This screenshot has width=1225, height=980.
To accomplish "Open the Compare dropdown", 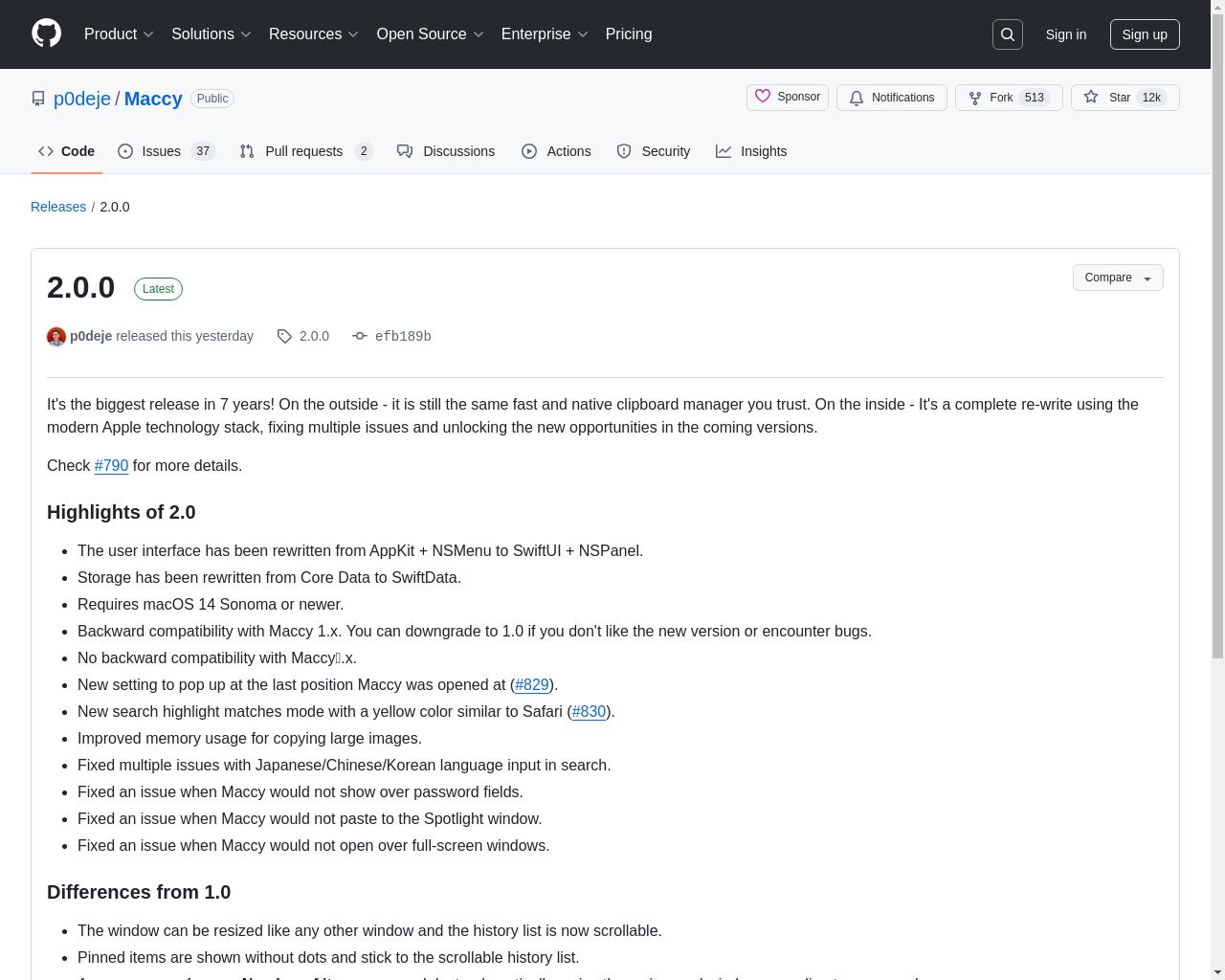I will coord(1118,278).
